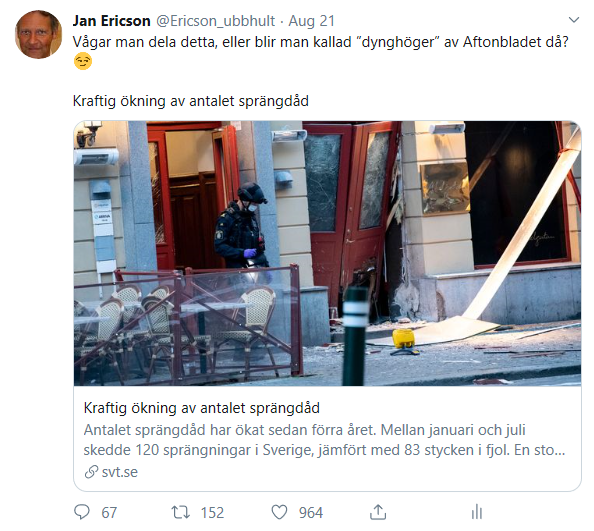Click the 152 retweets count
The image size is (594, 531).
[x=212, y=512]
